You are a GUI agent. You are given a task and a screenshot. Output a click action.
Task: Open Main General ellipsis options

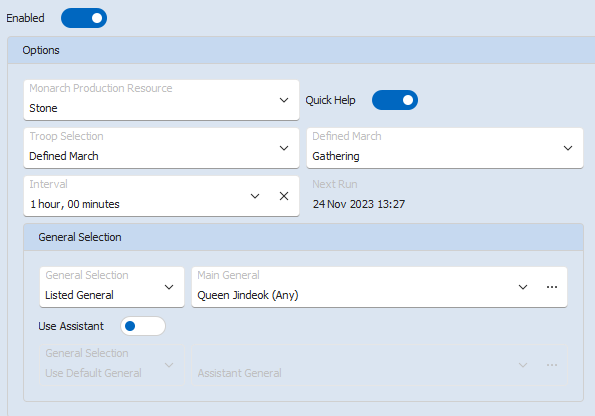point(552,287)
